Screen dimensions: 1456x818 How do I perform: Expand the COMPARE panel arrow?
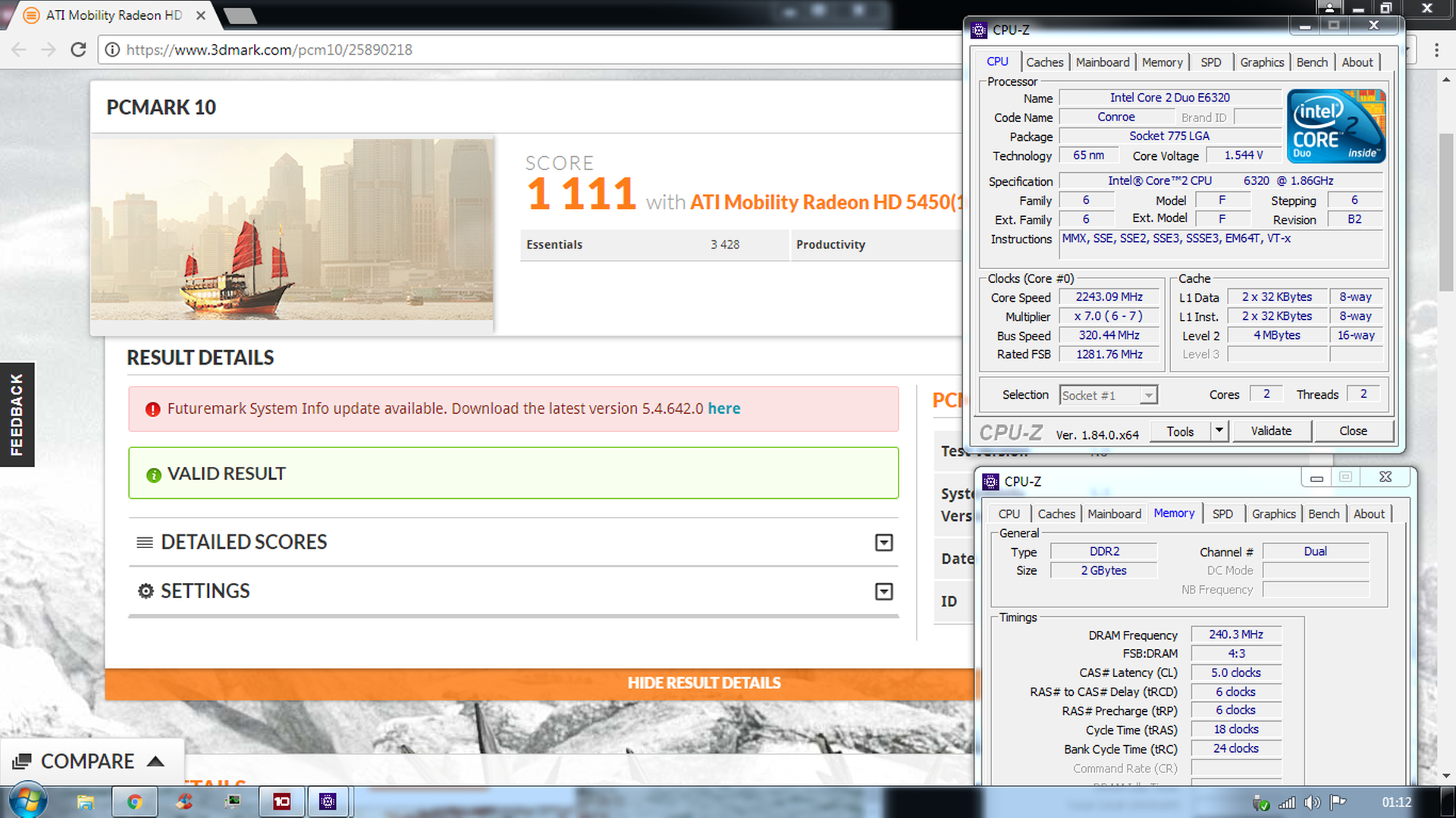point(155,761)
